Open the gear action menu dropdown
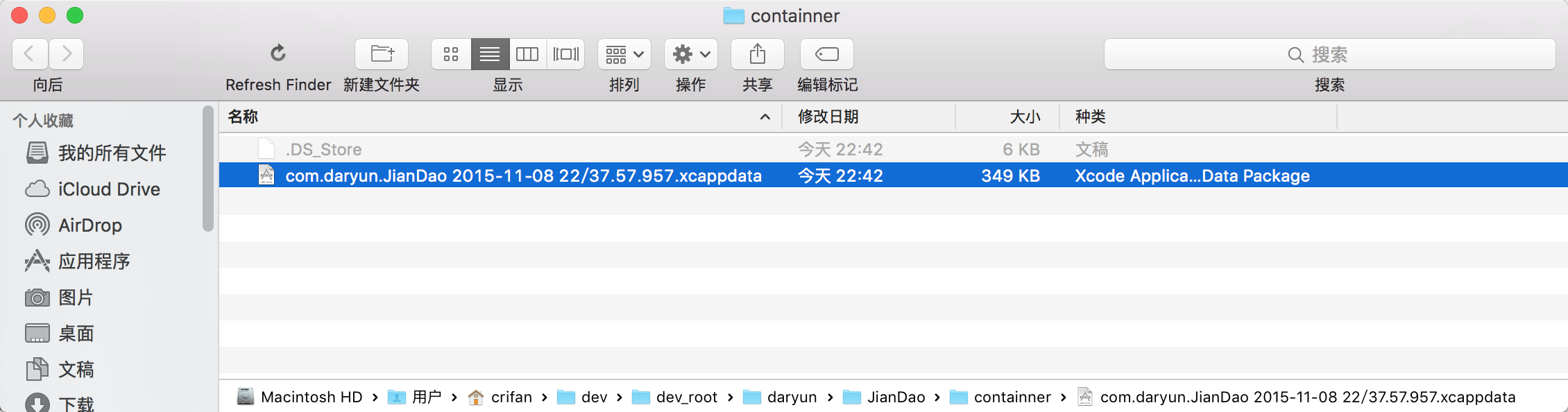Screen dimensions: 1568x412 (x=690, y=53)
